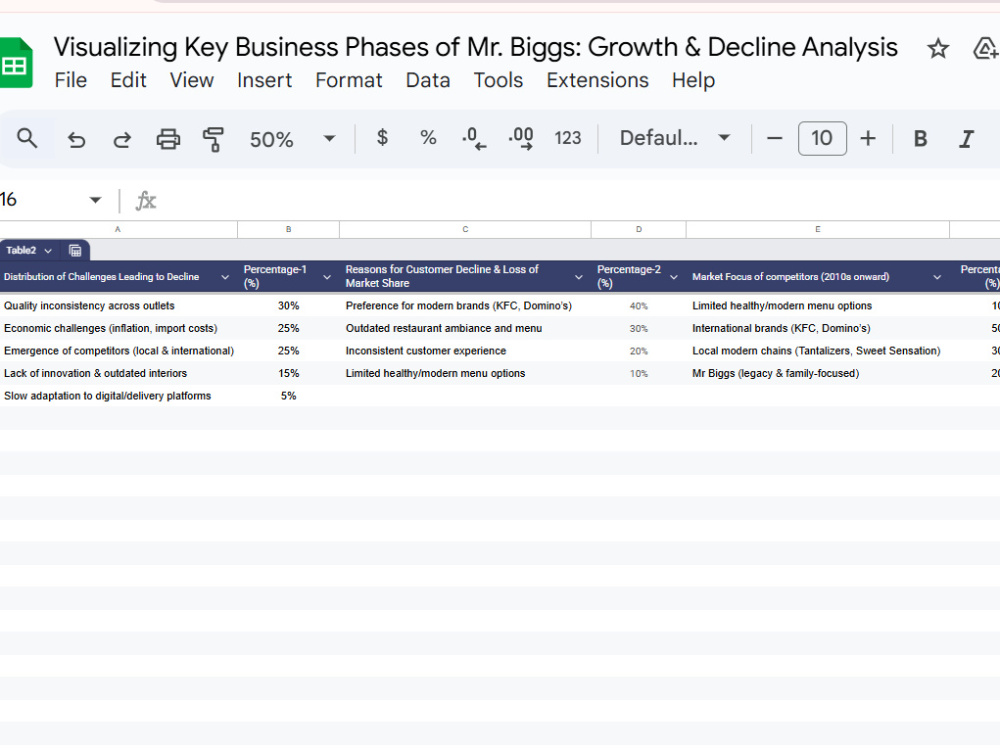Viewport: 1000px width, 750px height.
Task: Click the search menus magnifier icon
Action: pos(27,138)
